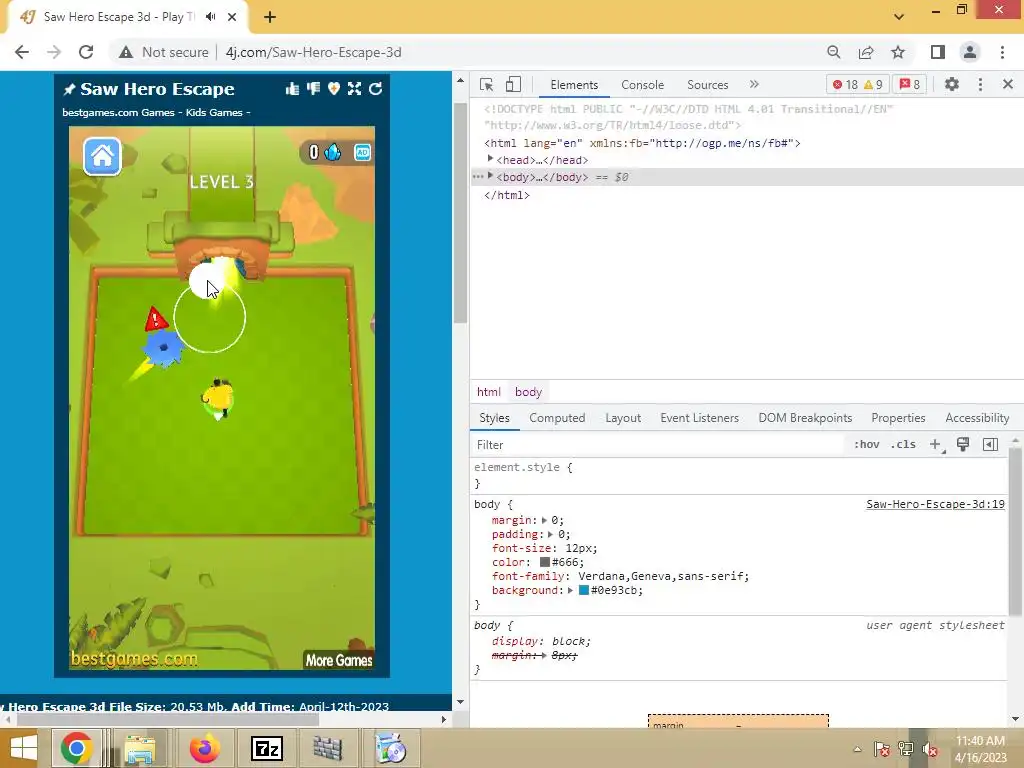Add new style rule with plus icon
The image size is (1024, 768).
point(935,445)
